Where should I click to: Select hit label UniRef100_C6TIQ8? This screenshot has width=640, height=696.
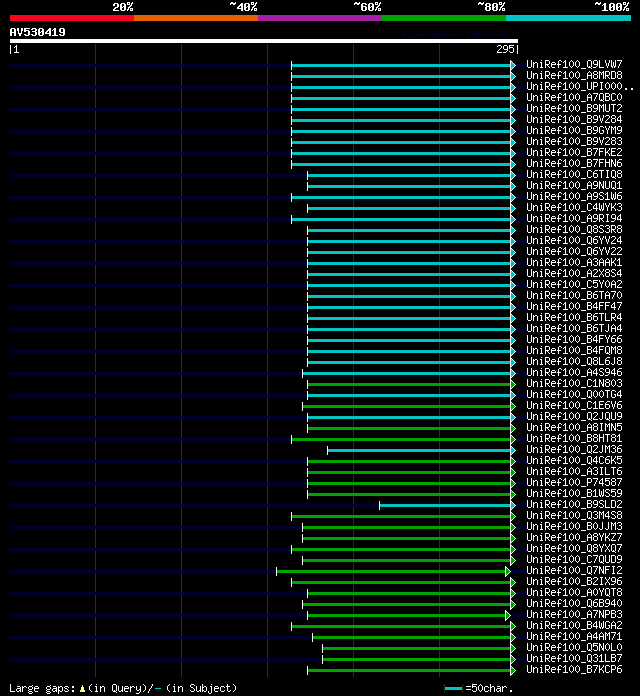click(x=574, y=174)
